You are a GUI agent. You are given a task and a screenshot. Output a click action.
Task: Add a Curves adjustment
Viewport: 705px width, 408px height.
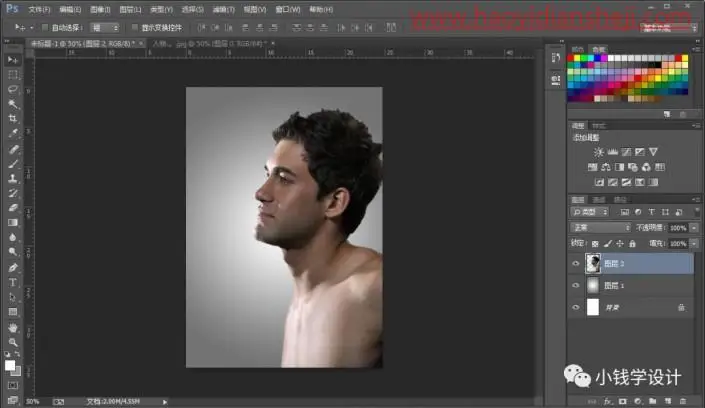pyautogui.click(x=626, y=152)
